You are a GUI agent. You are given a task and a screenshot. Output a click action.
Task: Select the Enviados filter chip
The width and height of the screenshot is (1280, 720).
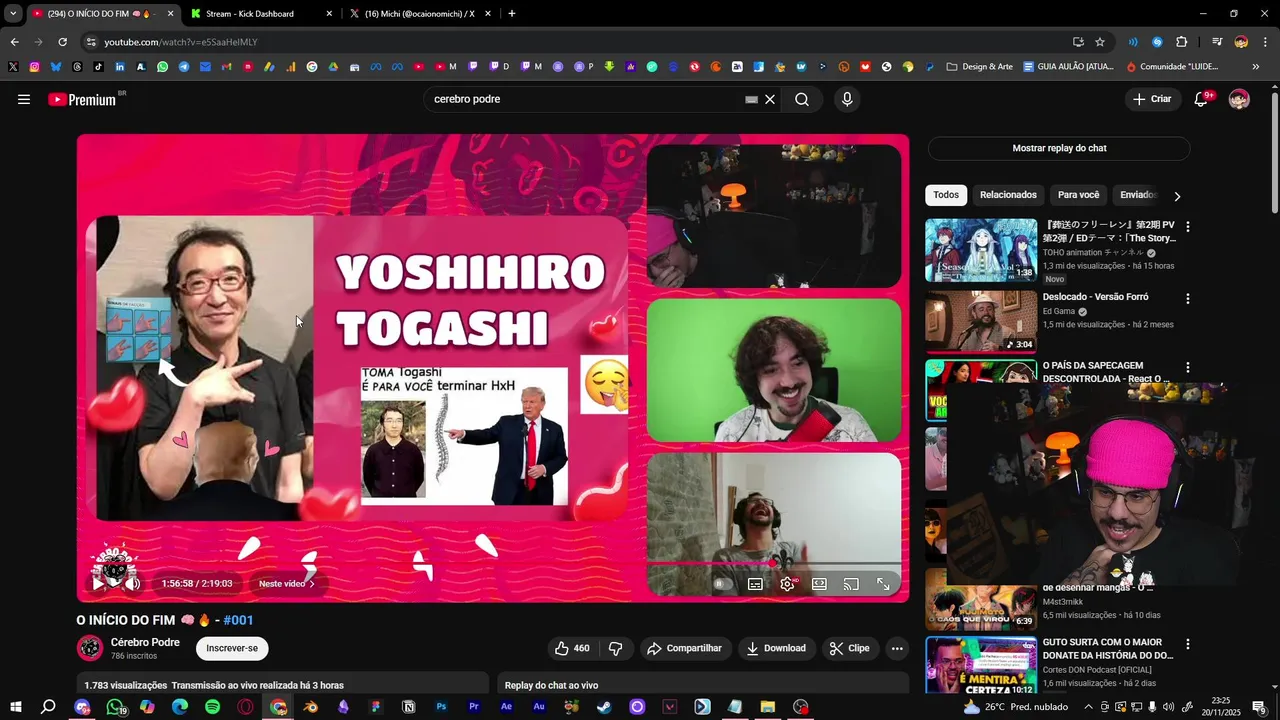point(1138,195)
